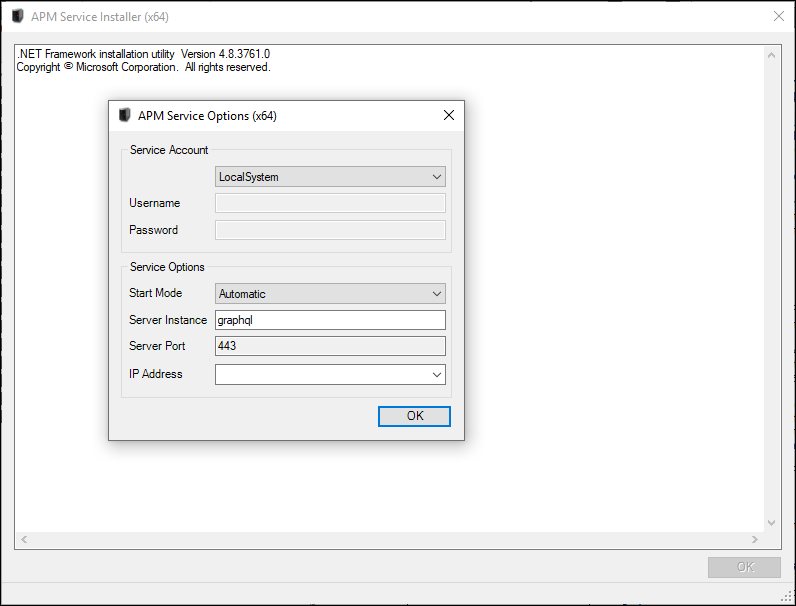Screen dimensions: 796x606
Task: Close the APM Service Options dialog
Action: point(449,115)
